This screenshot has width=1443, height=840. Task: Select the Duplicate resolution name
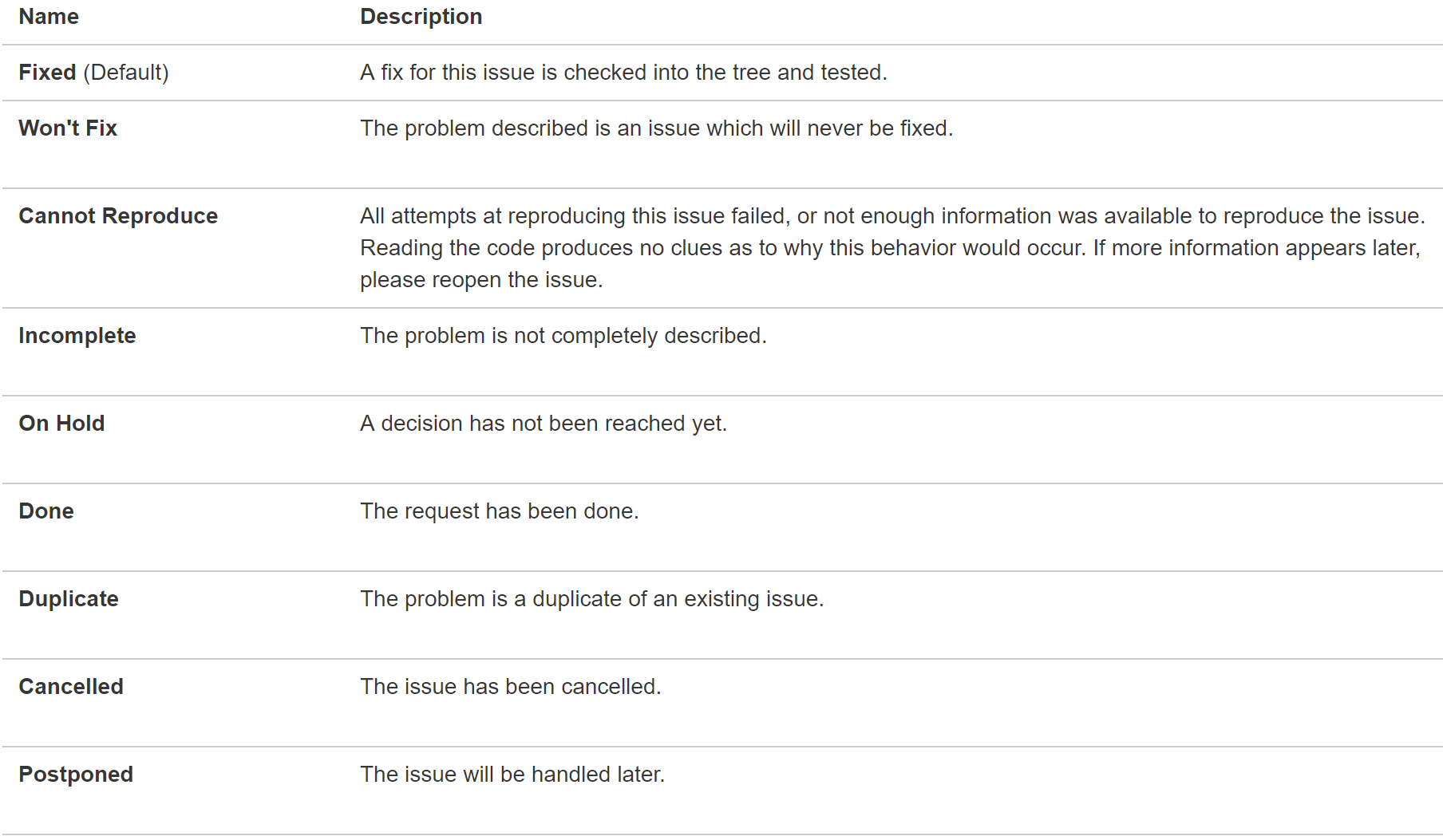point(69,599)
